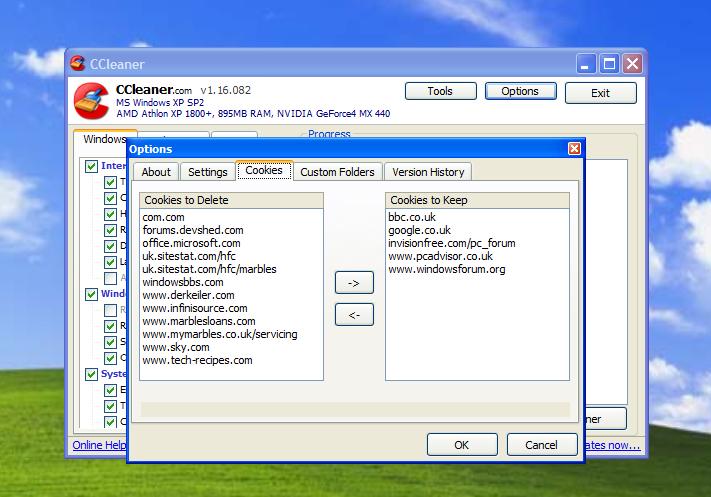Image resolution: width=711 pixels, height=497 pixels.
Task: Switch to the Settings tab
Action: (x=207, y=172)
